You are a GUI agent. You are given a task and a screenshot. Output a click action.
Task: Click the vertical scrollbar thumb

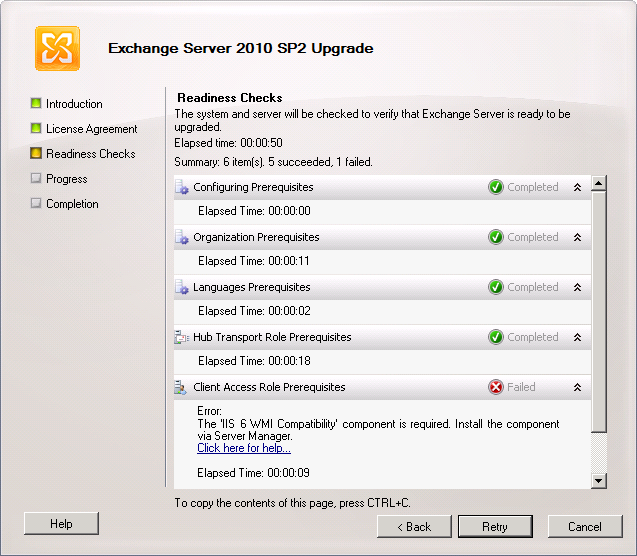click(599, 312)
